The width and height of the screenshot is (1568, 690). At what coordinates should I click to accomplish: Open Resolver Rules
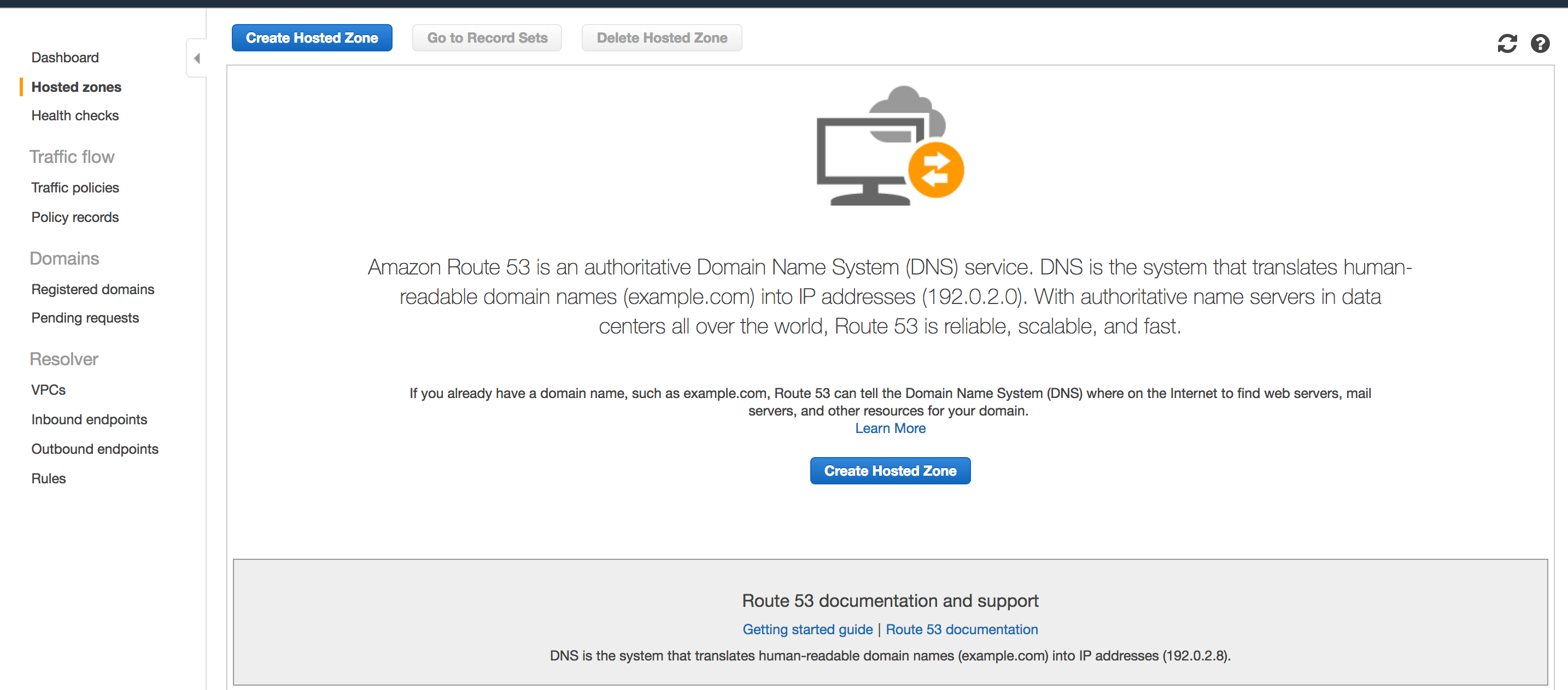(x=49, y=479)
